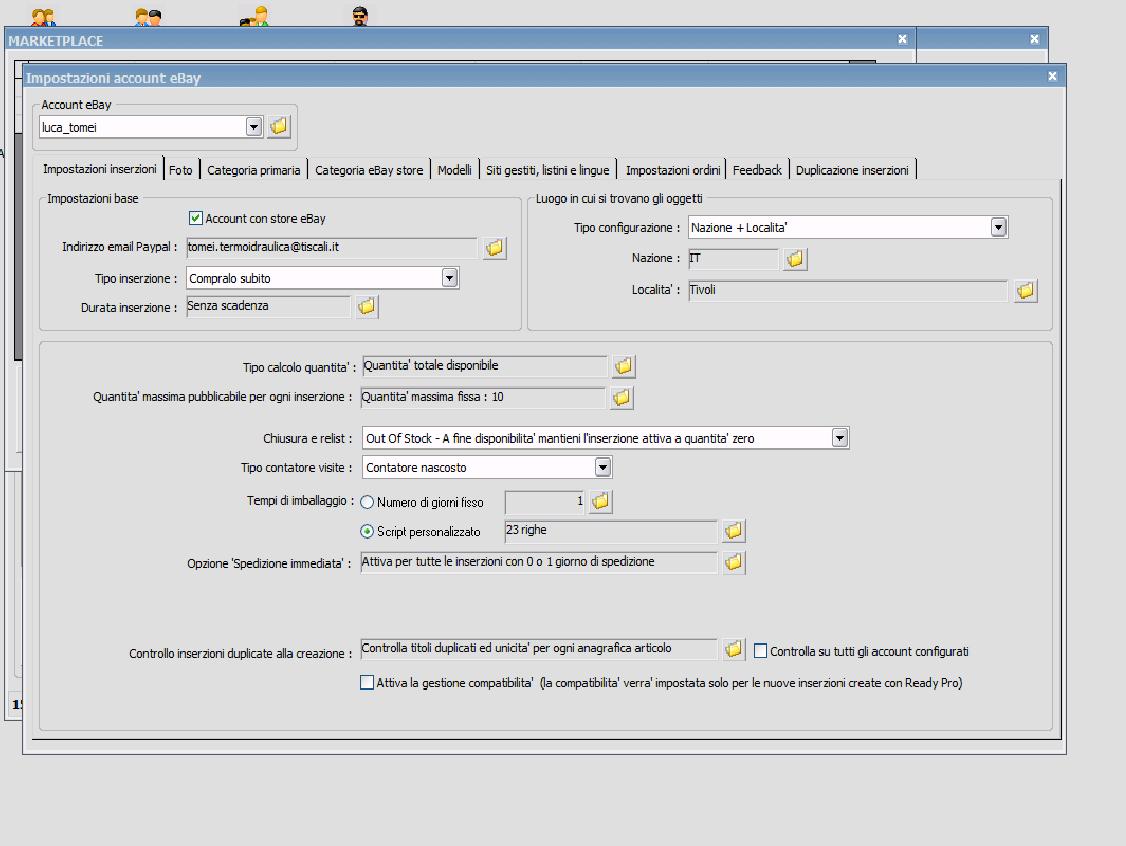Viewport: 1126px width, 846px height.
Task: Open the Impostazioni ordini tab
Action: (x=673, y=170)
